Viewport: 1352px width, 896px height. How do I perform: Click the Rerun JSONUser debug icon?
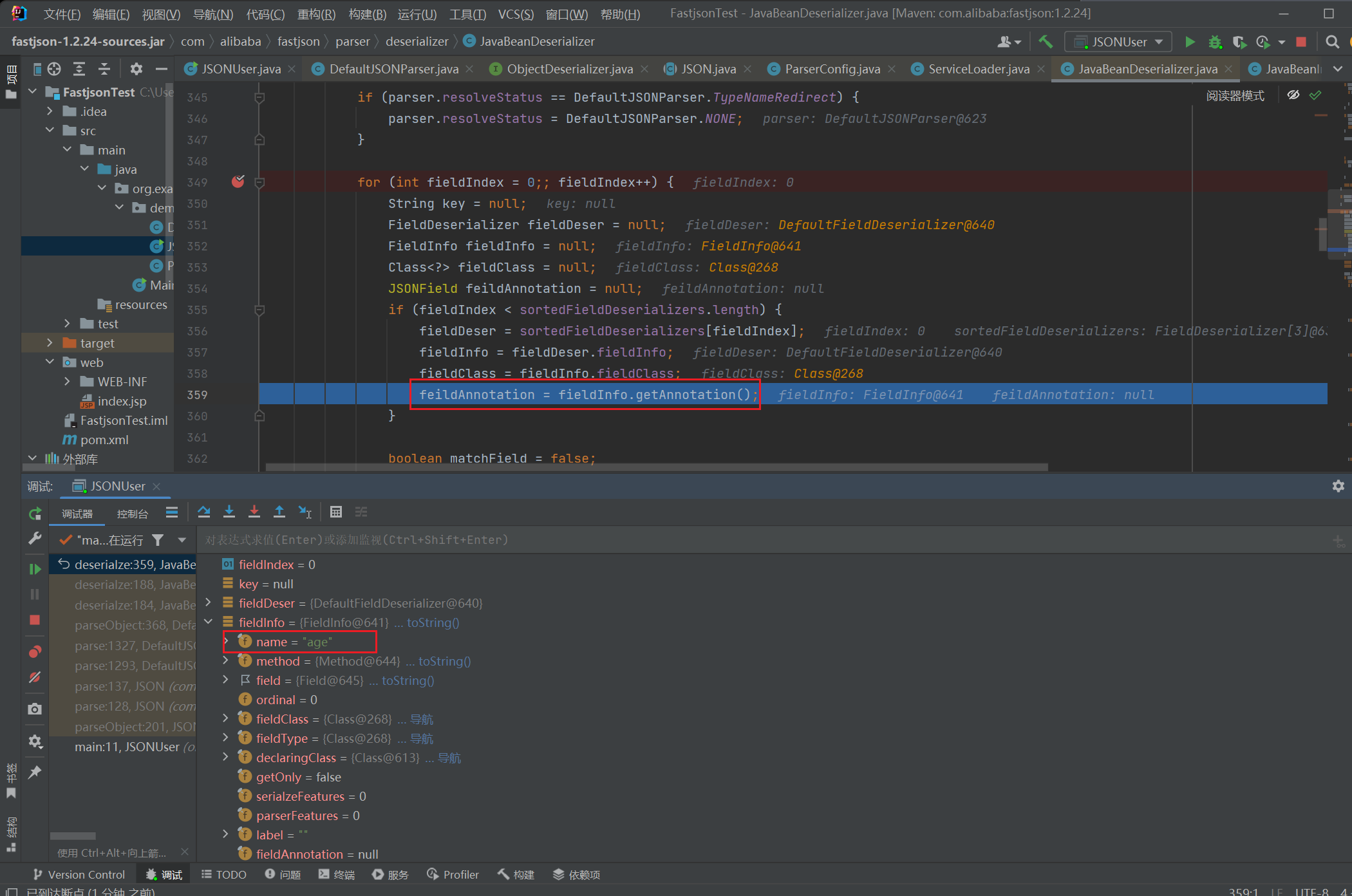click(x=35, y=513)
